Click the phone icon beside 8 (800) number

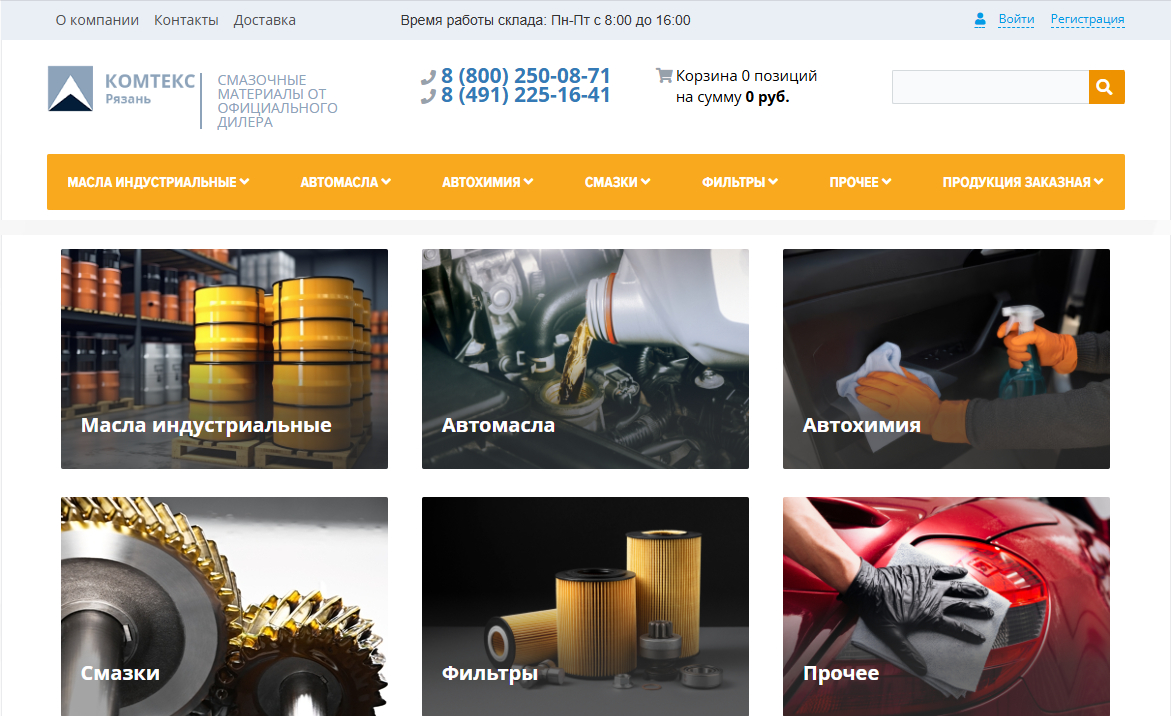[428, 77]
